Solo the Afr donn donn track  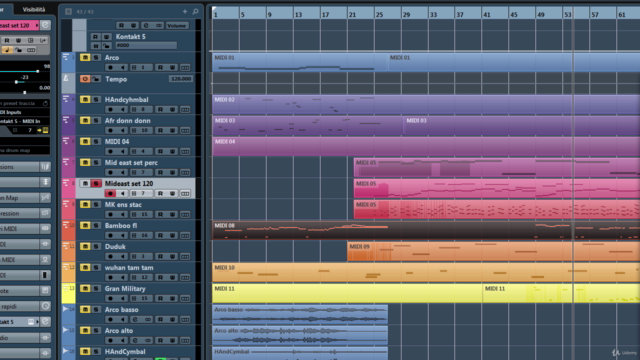coord(96,120)
